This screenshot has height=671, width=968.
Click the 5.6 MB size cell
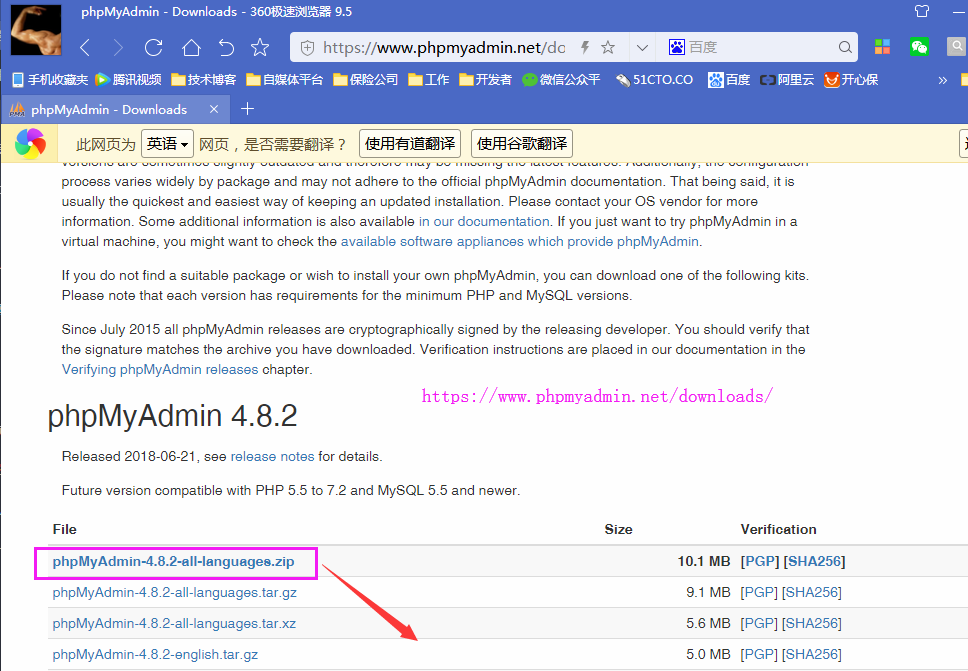[x=708, y=623]
